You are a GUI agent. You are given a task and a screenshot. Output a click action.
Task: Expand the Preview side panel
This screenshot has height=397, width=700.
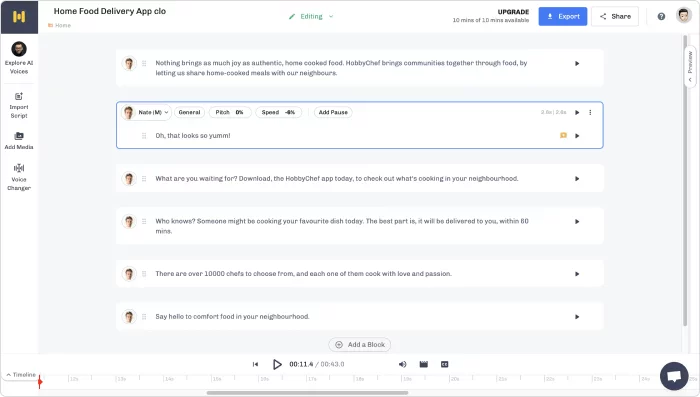690,67
